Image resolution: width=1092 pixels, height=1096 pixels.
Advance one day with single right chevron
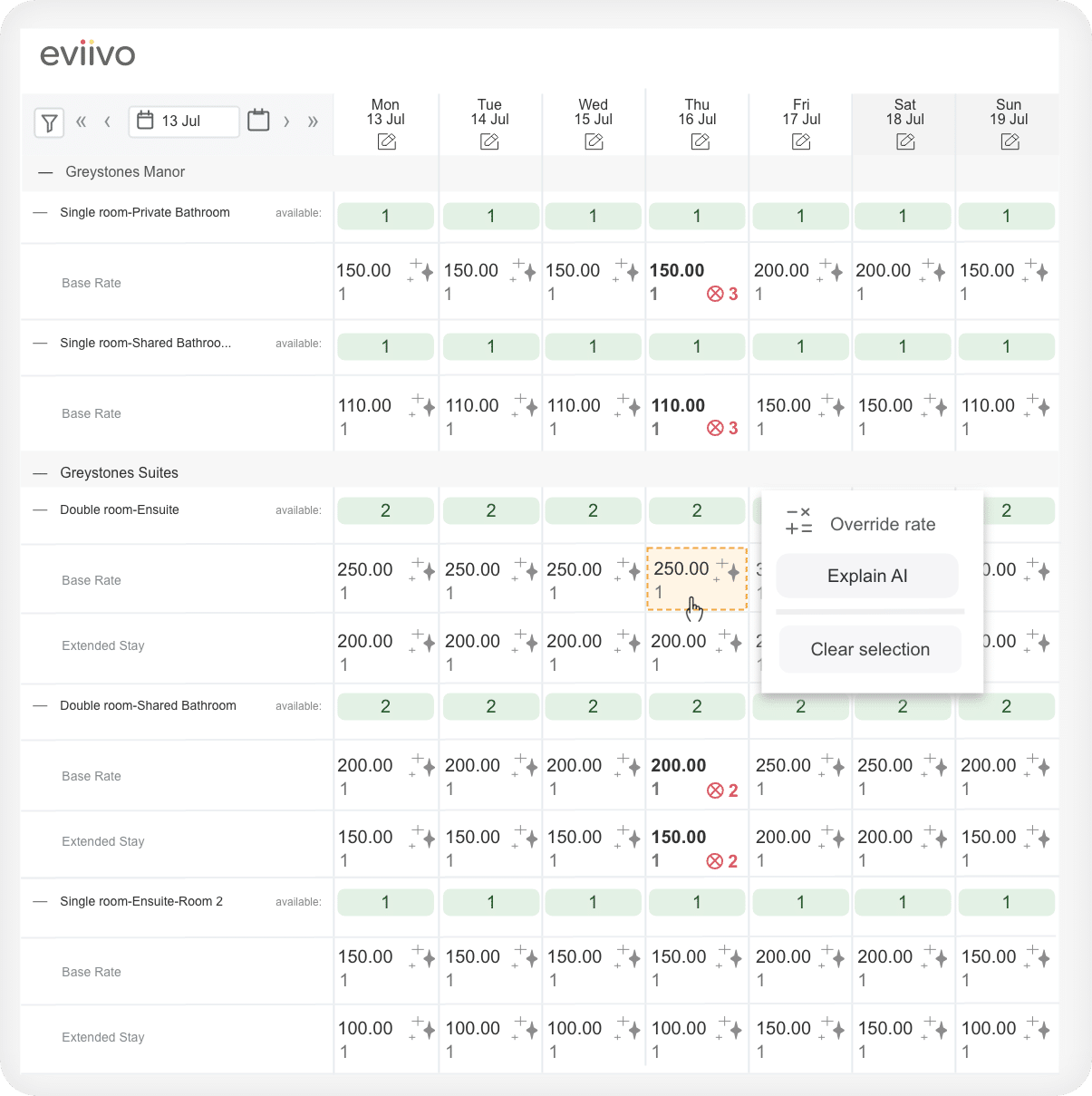(x=286, y=121)
